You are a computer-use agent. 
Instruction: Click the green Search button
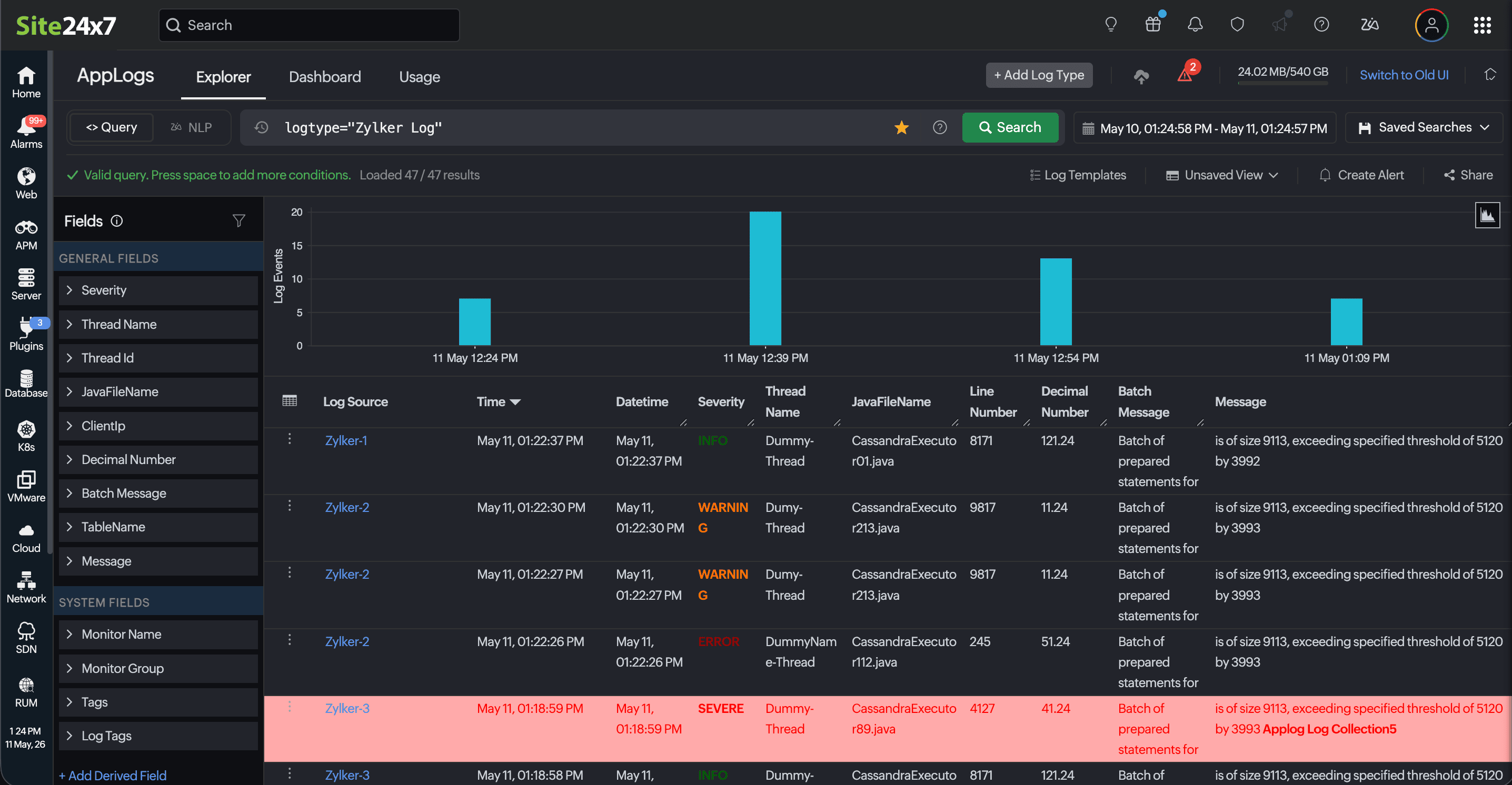tap(1010, 127)
